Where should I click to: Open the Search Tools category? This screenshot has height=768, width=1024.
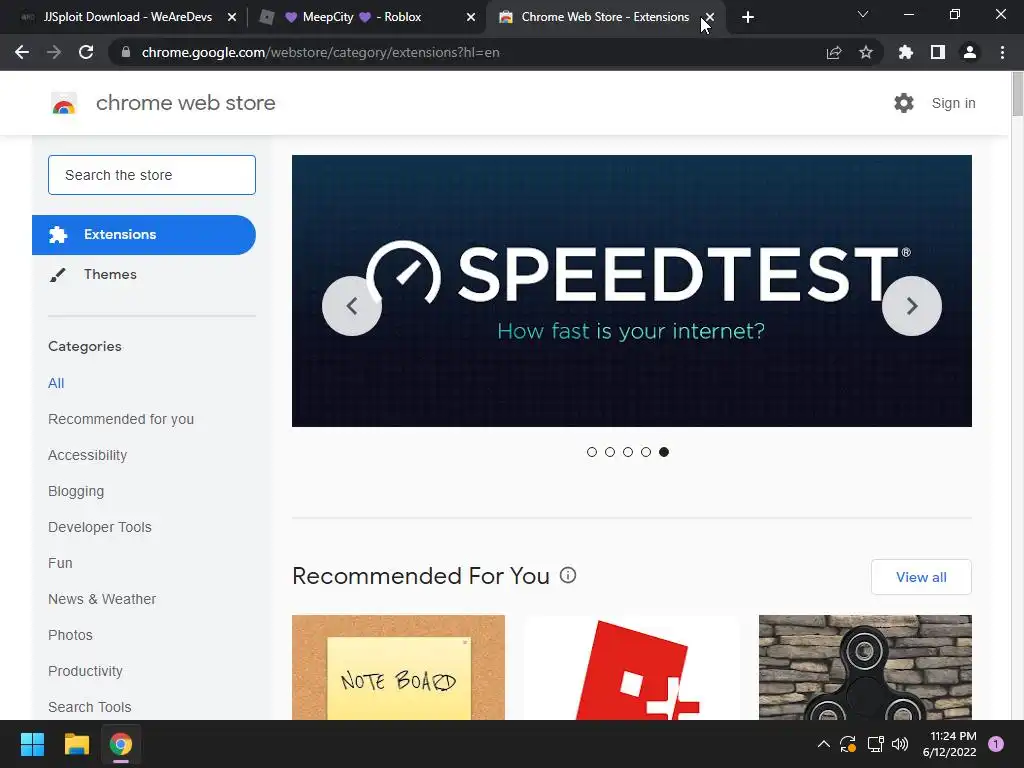[x=89, y=707]
